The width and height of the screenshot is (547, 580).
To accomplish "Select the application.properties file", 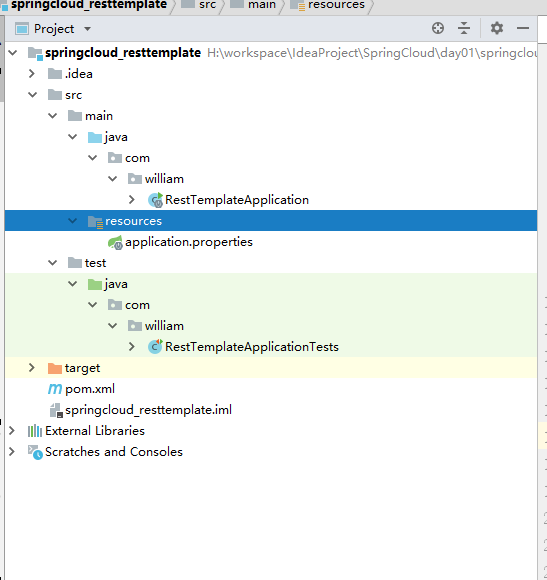I will coord(189,242).
